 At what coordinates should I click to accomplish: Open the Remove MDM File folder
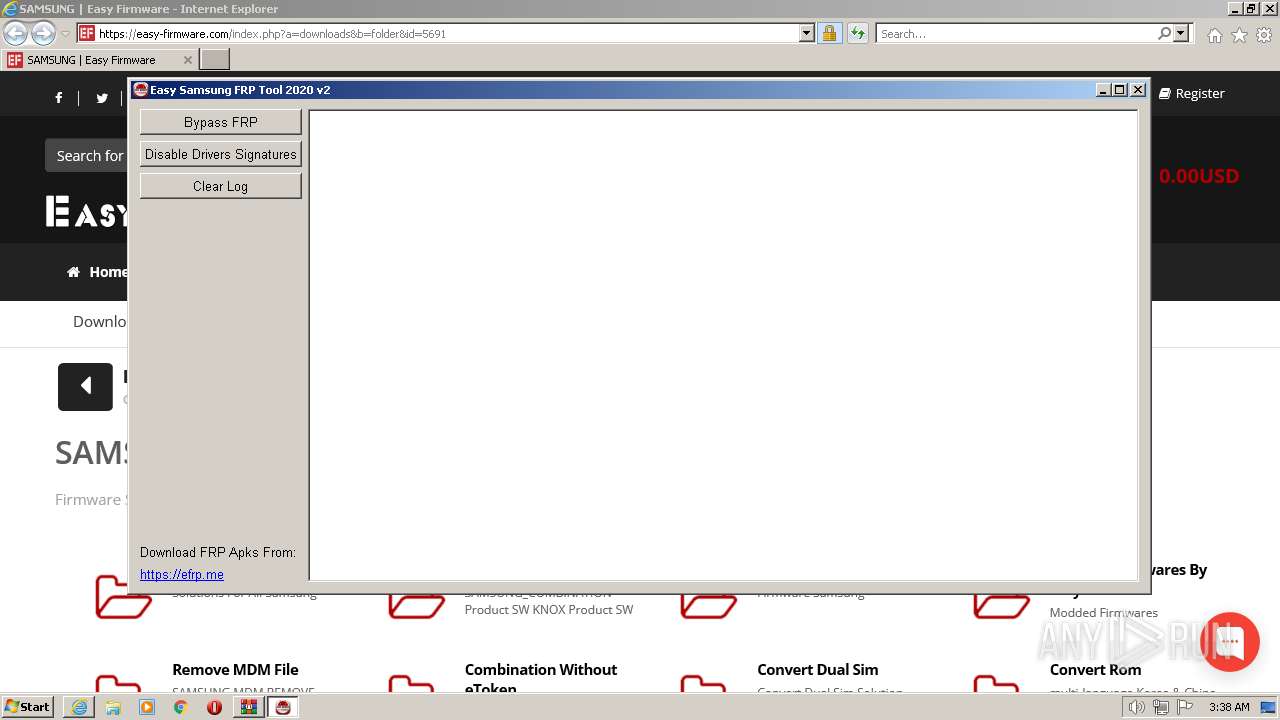point(235,669)
